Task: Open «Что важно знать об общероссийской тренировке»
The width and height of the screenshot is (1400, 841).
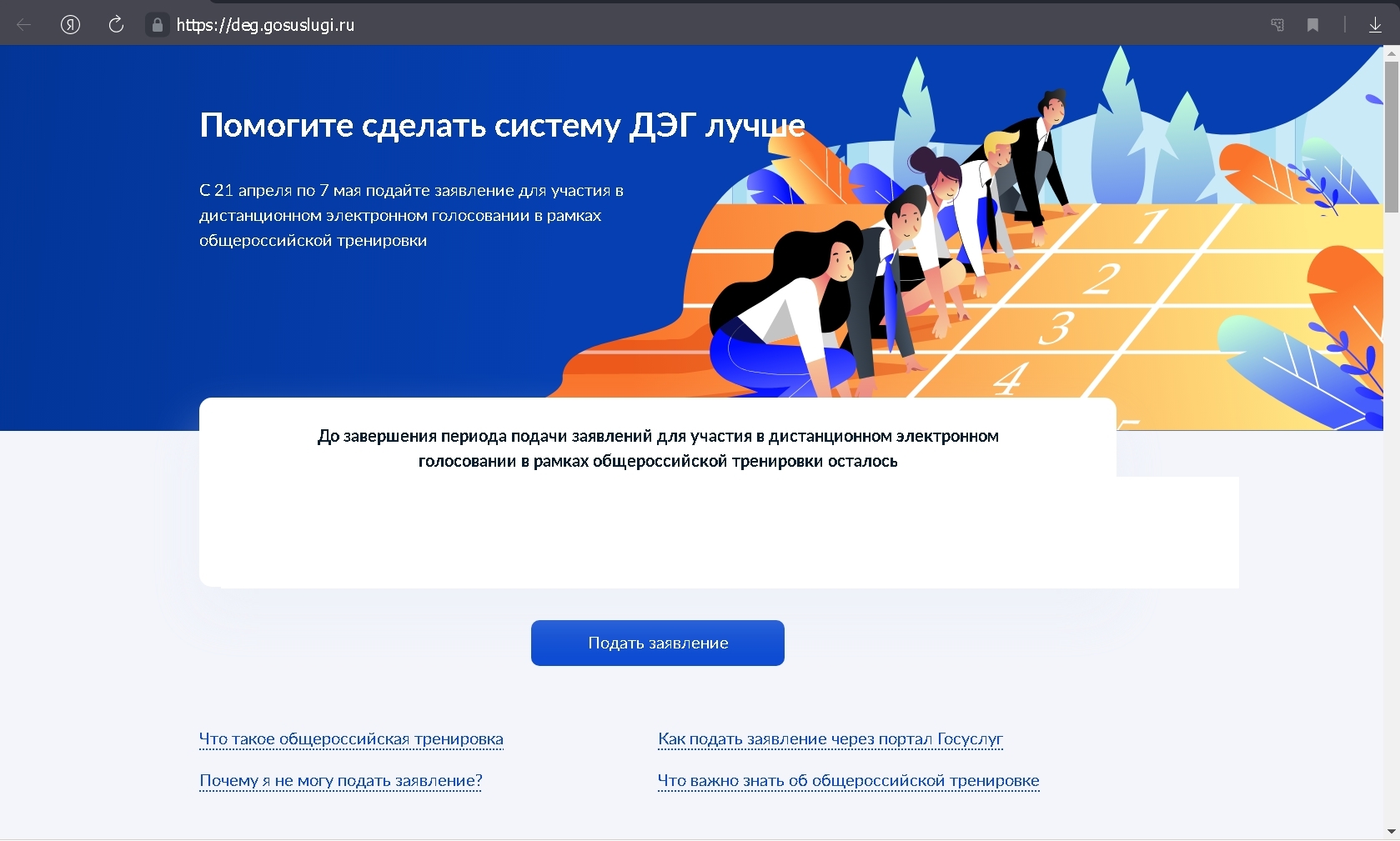Action: click(x=848, y=780)
